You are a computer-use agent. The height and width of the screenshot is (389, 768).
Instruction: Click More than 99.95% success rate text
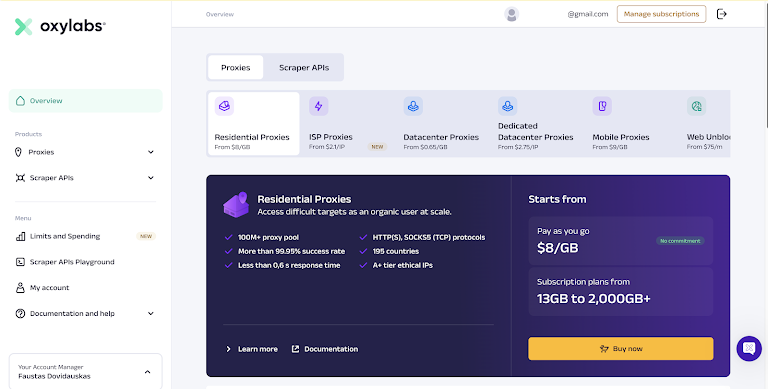pos(291,251)
